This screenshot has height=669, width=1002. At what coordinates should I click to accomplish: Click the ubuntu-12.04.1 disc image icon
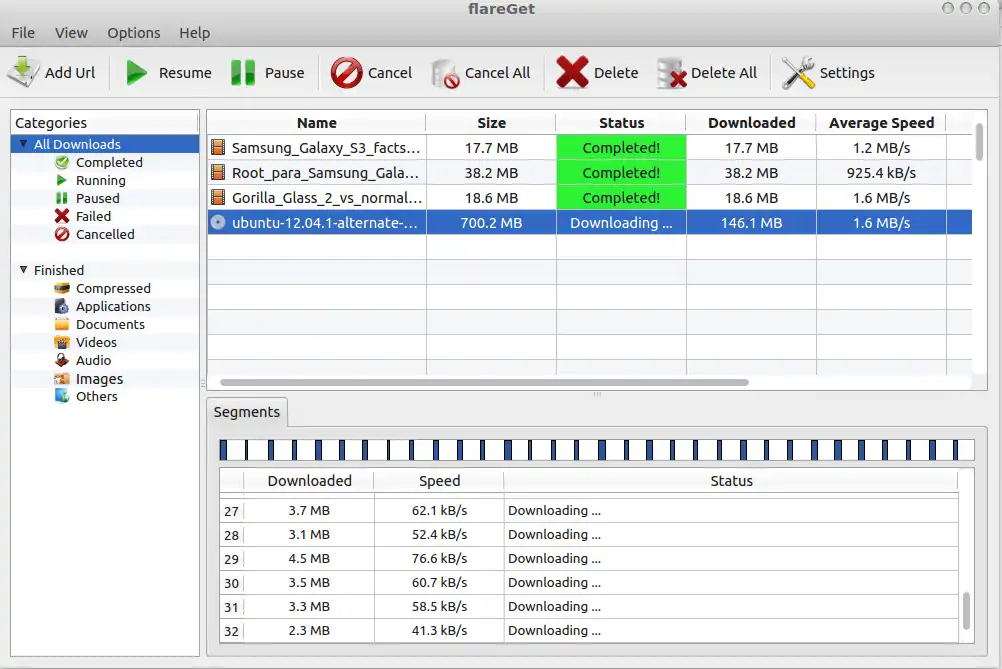[x=218, y=222]
